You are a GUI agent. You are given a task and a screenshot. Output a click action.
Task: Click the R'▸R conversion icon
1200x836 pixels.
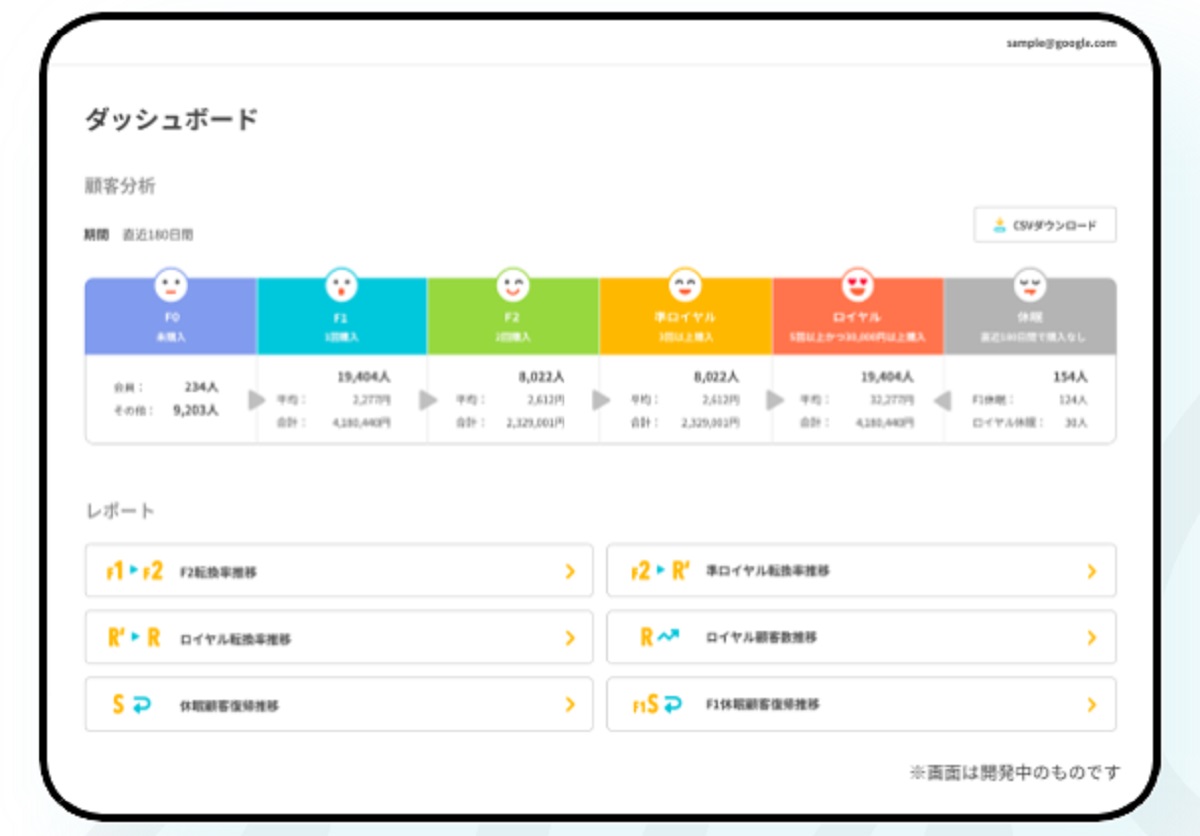pyautogui.click(x=134, y=638)
